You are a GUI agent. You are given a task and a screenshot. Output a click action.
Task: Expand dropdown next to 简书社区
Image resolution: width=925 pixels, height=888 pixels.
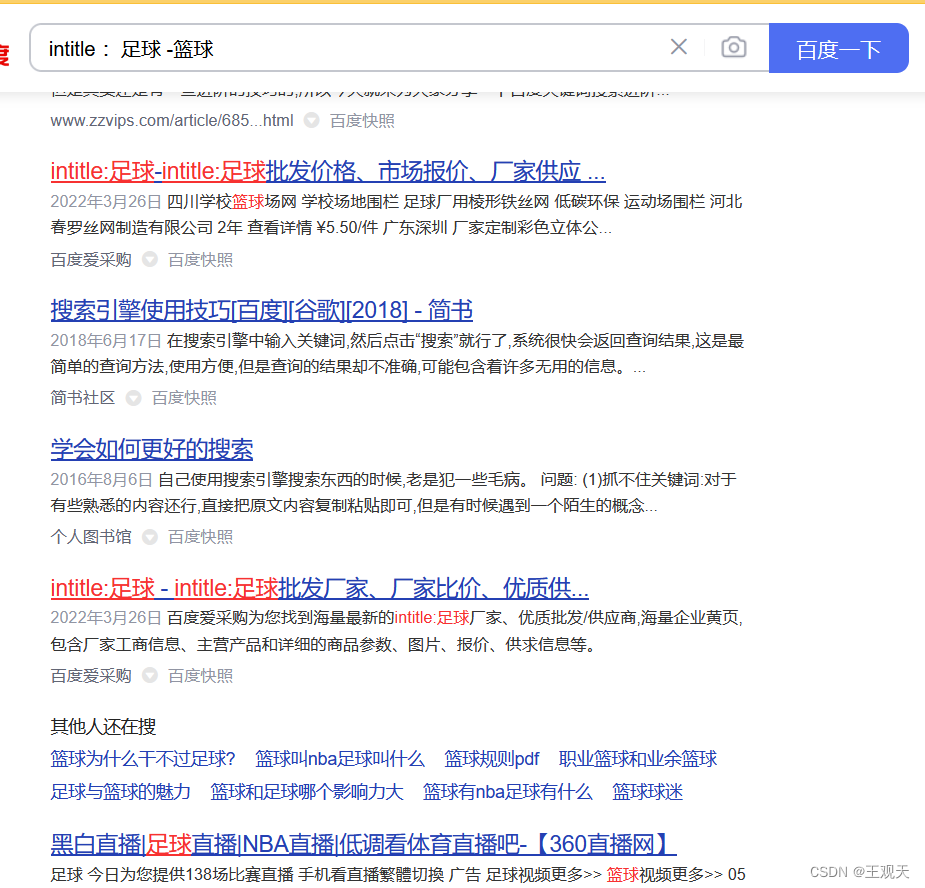tap(134, 398)
